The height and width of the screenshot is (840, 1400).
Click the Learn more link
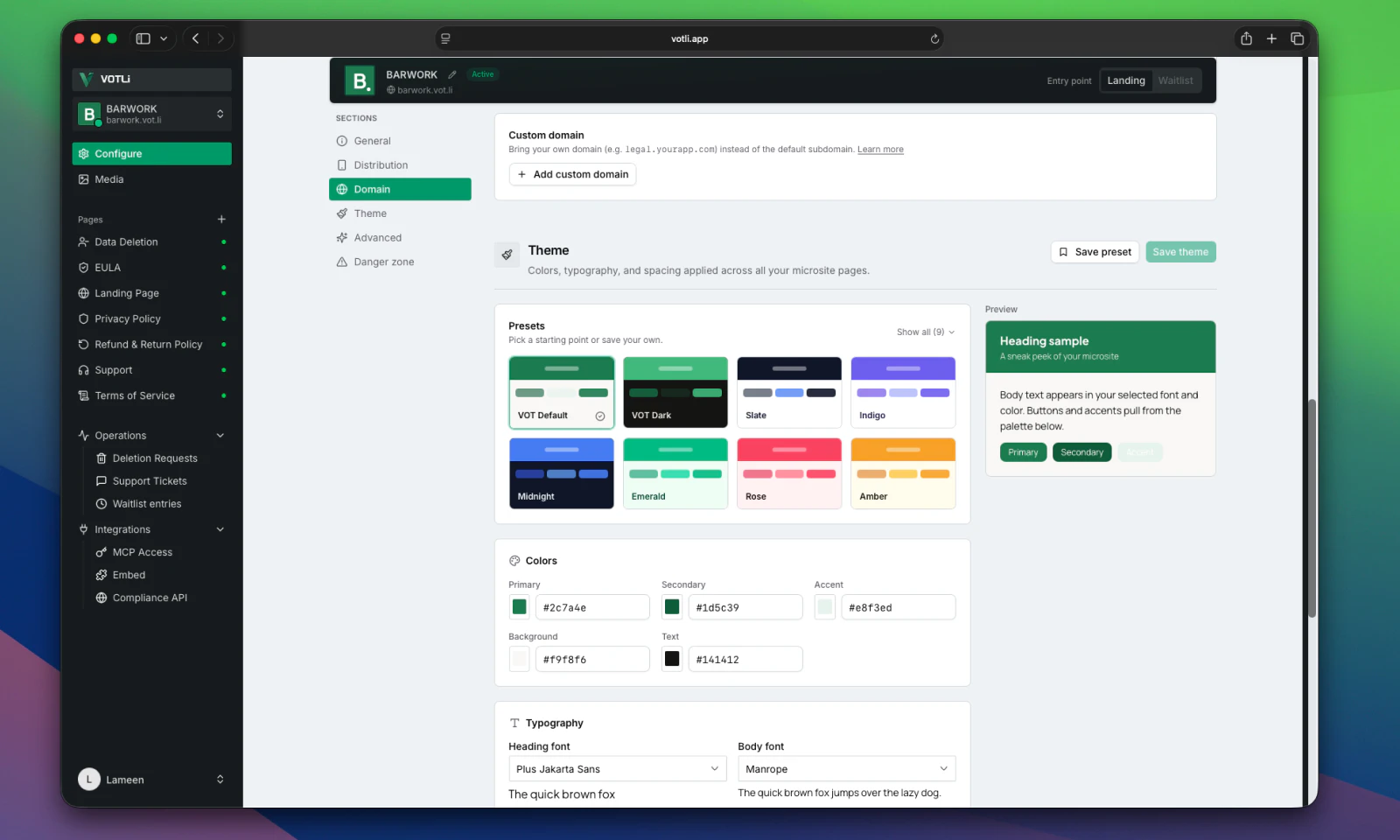pyautogui.click(x=880, y=150)
